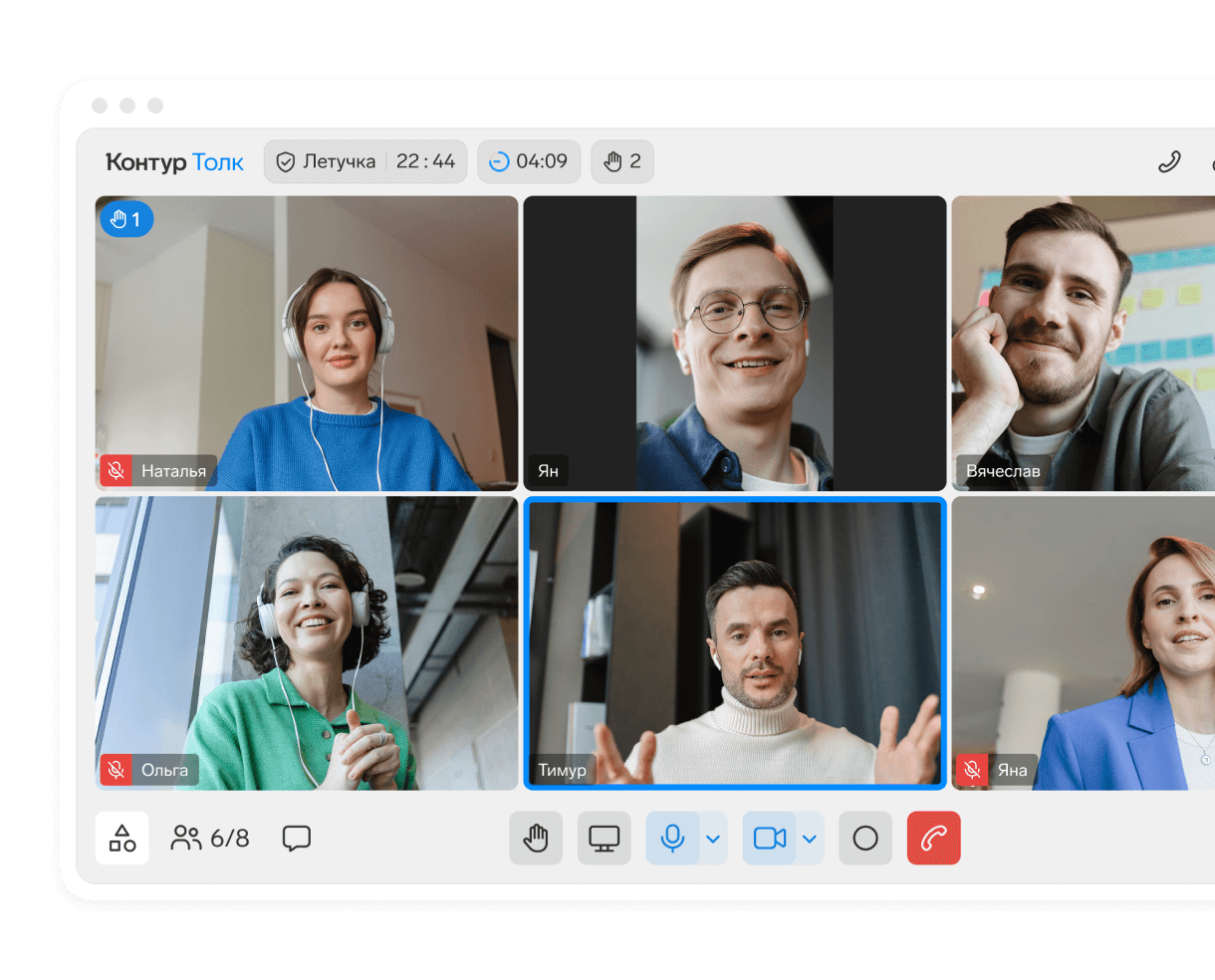
Task: Click the phone call icon at top
Action: (1169, 161)
